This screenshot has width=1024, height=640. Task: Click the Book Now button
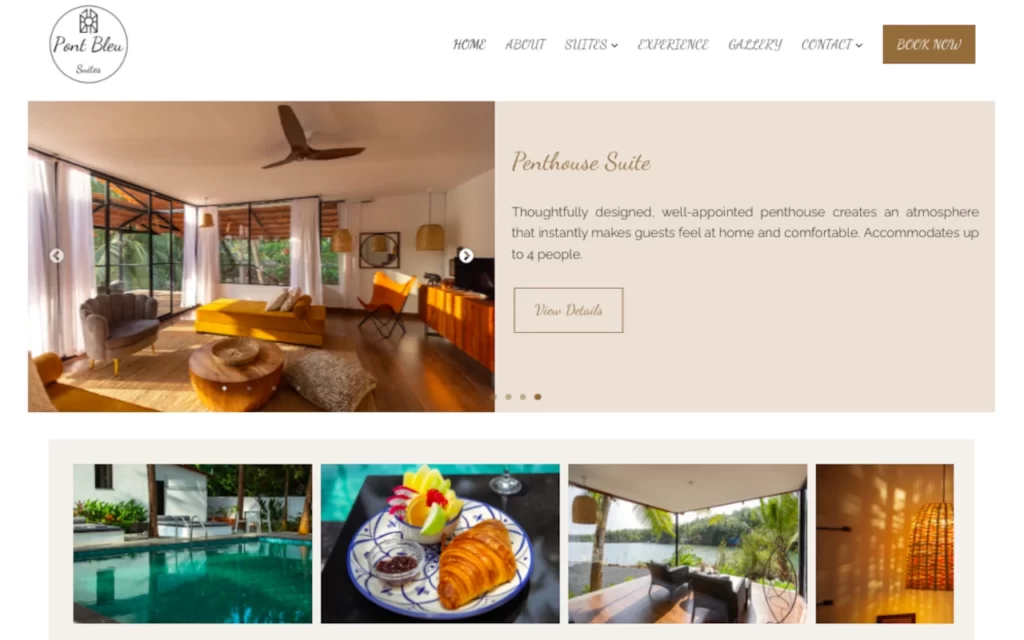tap(929, 44)
